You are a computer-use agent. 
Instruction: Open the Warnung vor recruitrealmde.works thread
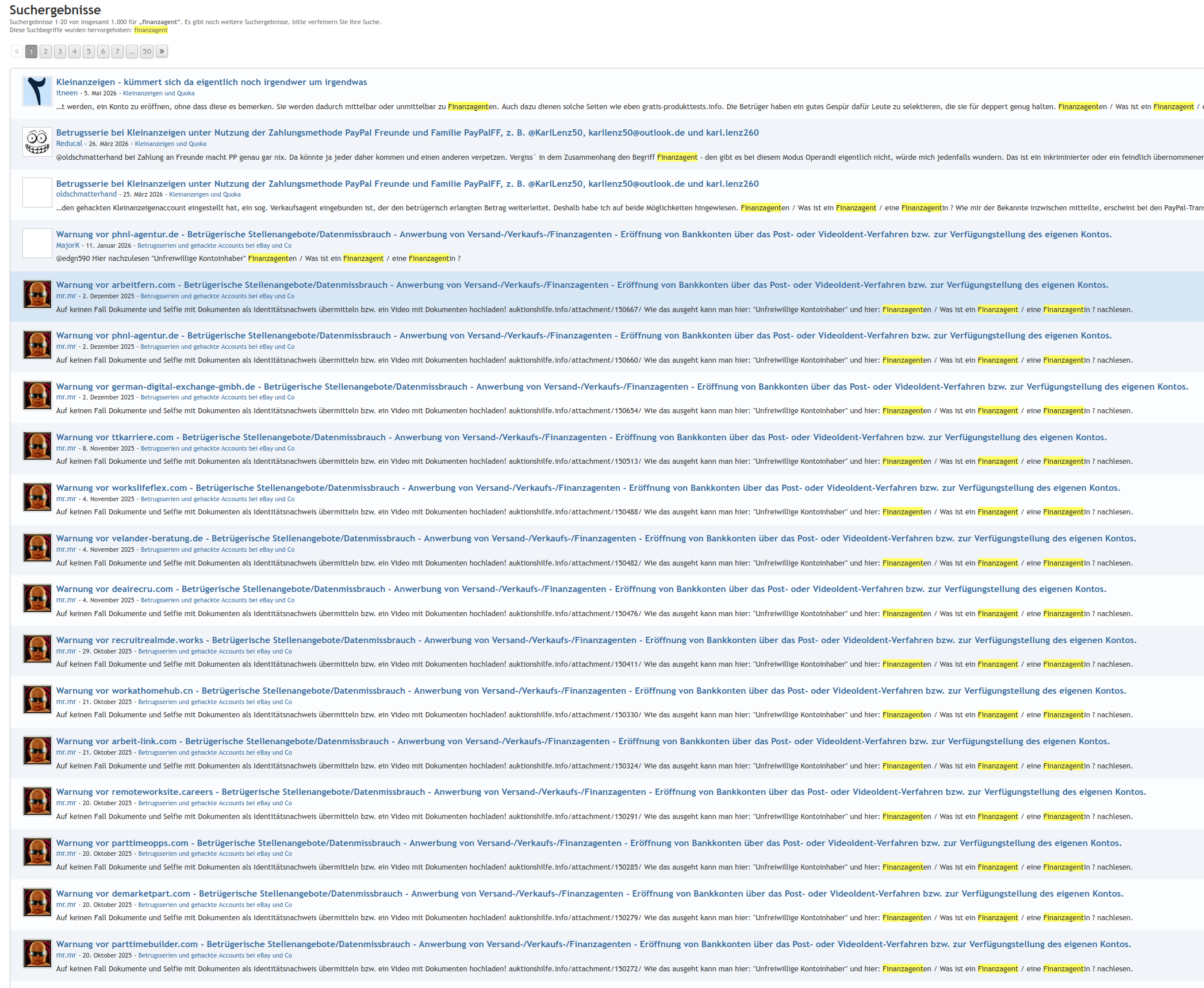[x=596, y=640]
